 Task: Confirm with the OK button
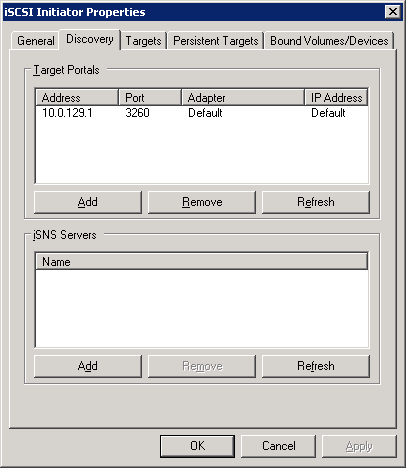197,446
